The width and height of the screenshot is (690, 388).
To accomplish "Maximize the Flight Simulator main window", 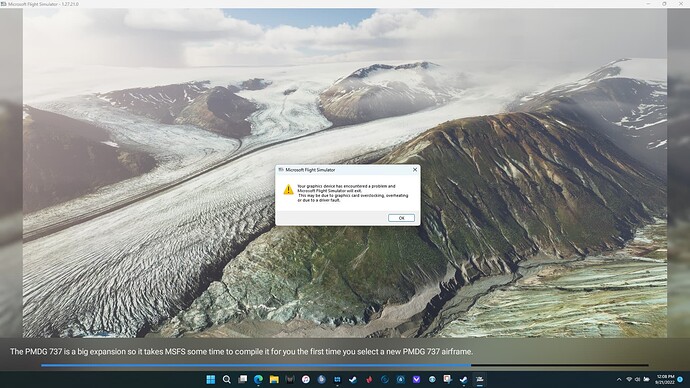I will pos(664,4).
